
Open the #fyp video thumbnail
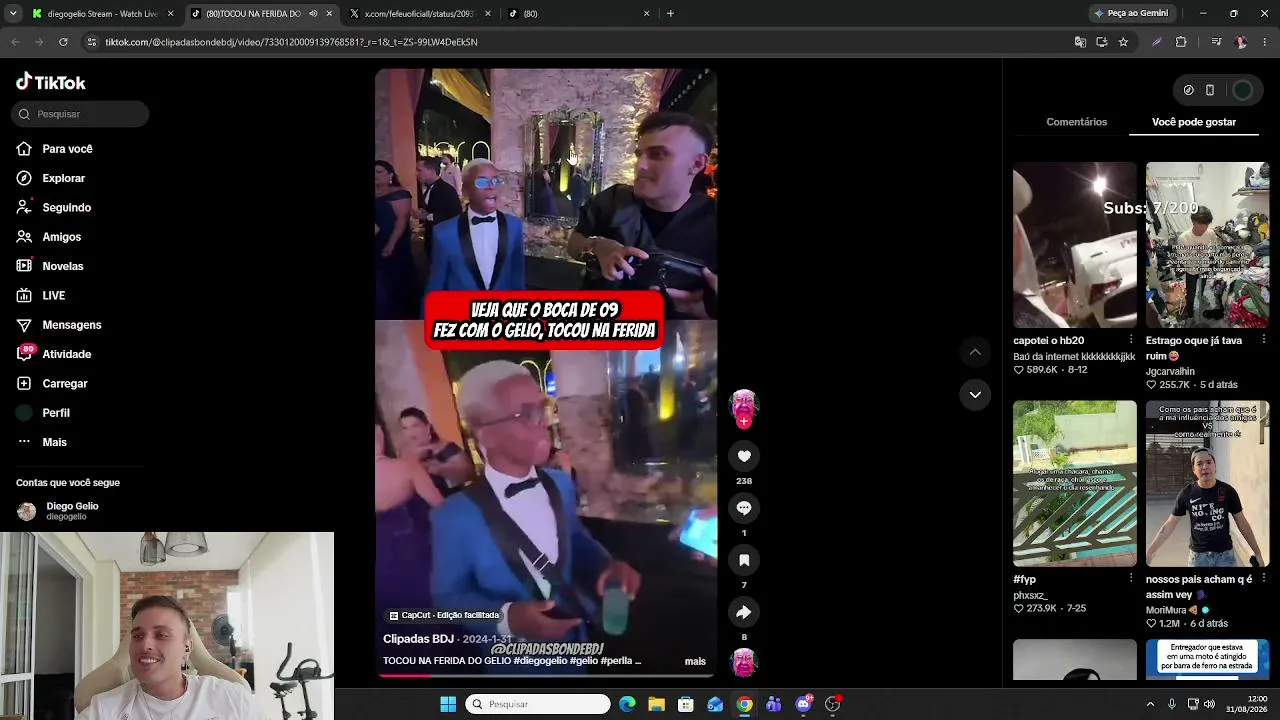click(x=1075, y=484)
